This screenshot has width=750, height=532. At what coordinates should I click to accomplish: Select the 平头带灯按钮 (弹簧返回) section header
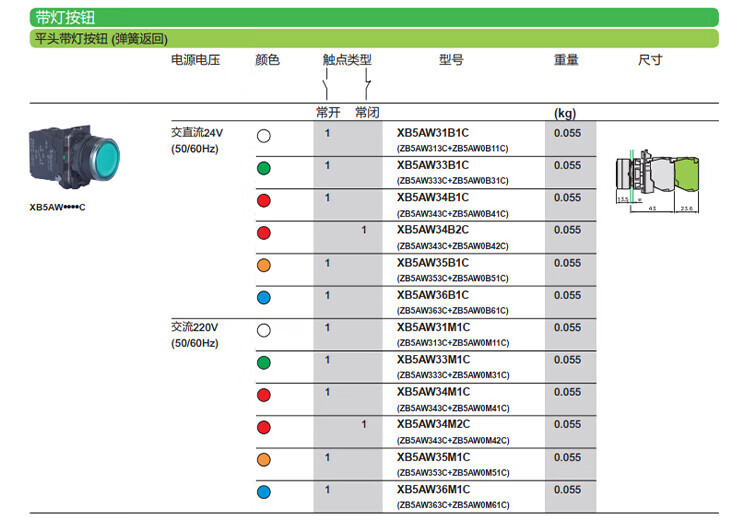pyautogui.click(x=374, y=39)
